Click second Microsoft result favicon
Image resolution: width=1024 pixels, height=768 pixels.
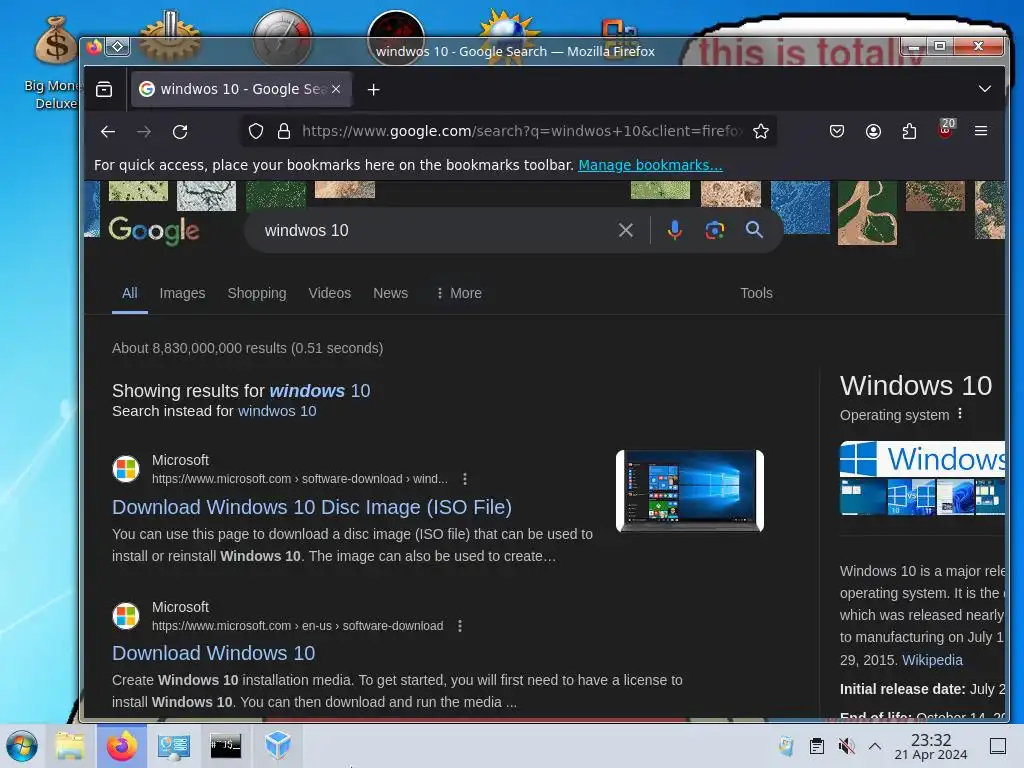click(125, 616)
